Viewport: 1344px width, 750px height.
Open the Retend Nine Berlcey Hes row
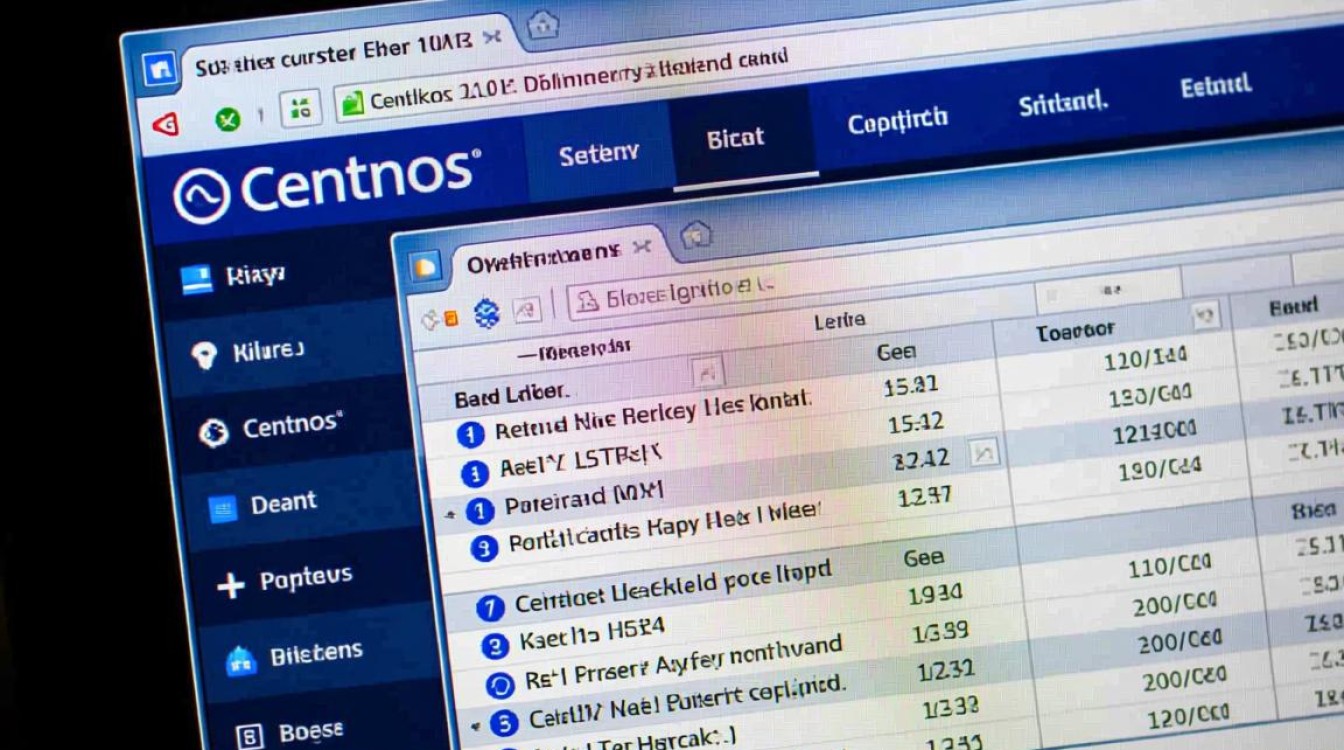(652, 417)
